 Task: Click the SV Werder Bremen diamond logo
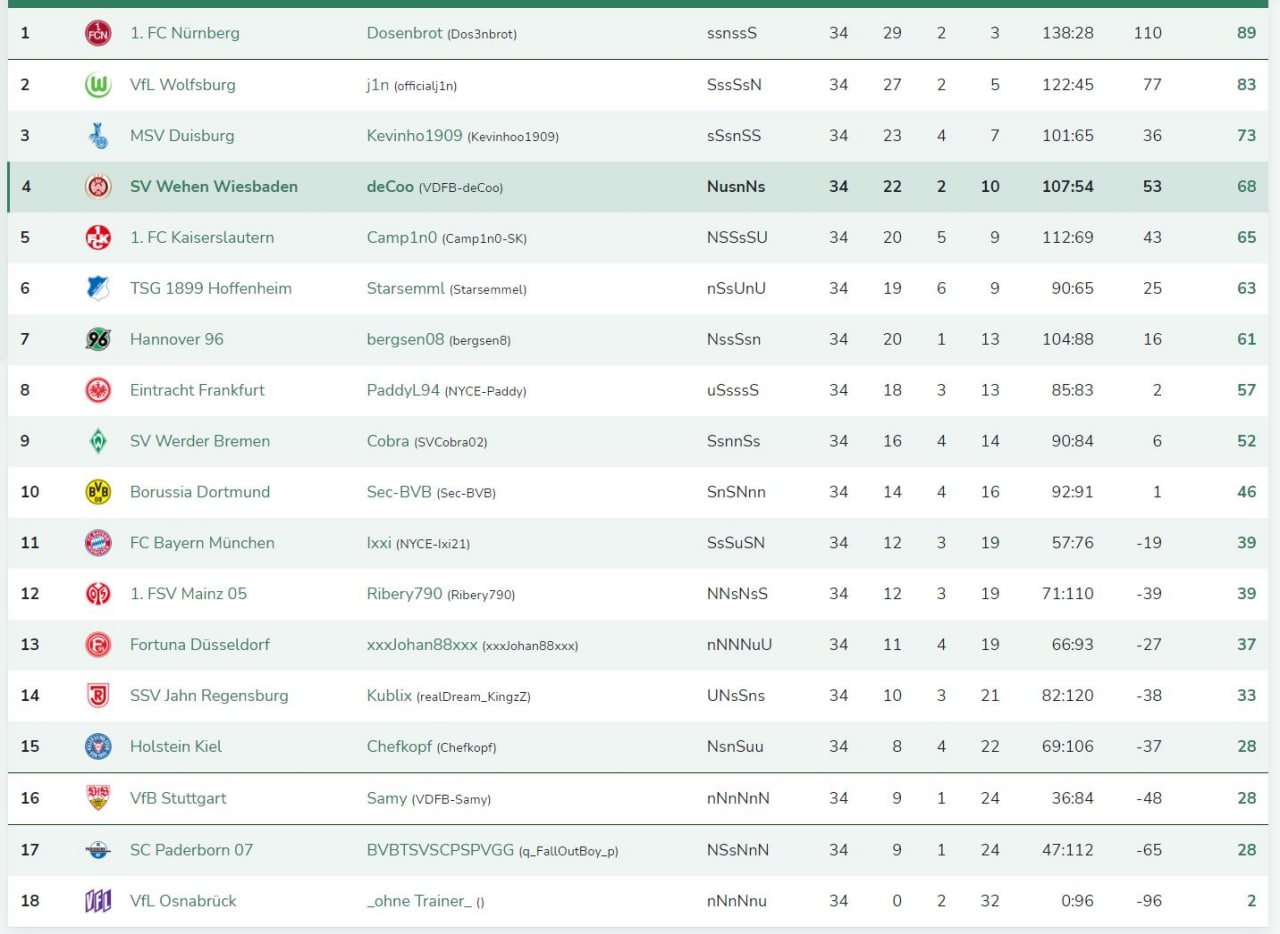pyautogui.click(x=98, y=441)
